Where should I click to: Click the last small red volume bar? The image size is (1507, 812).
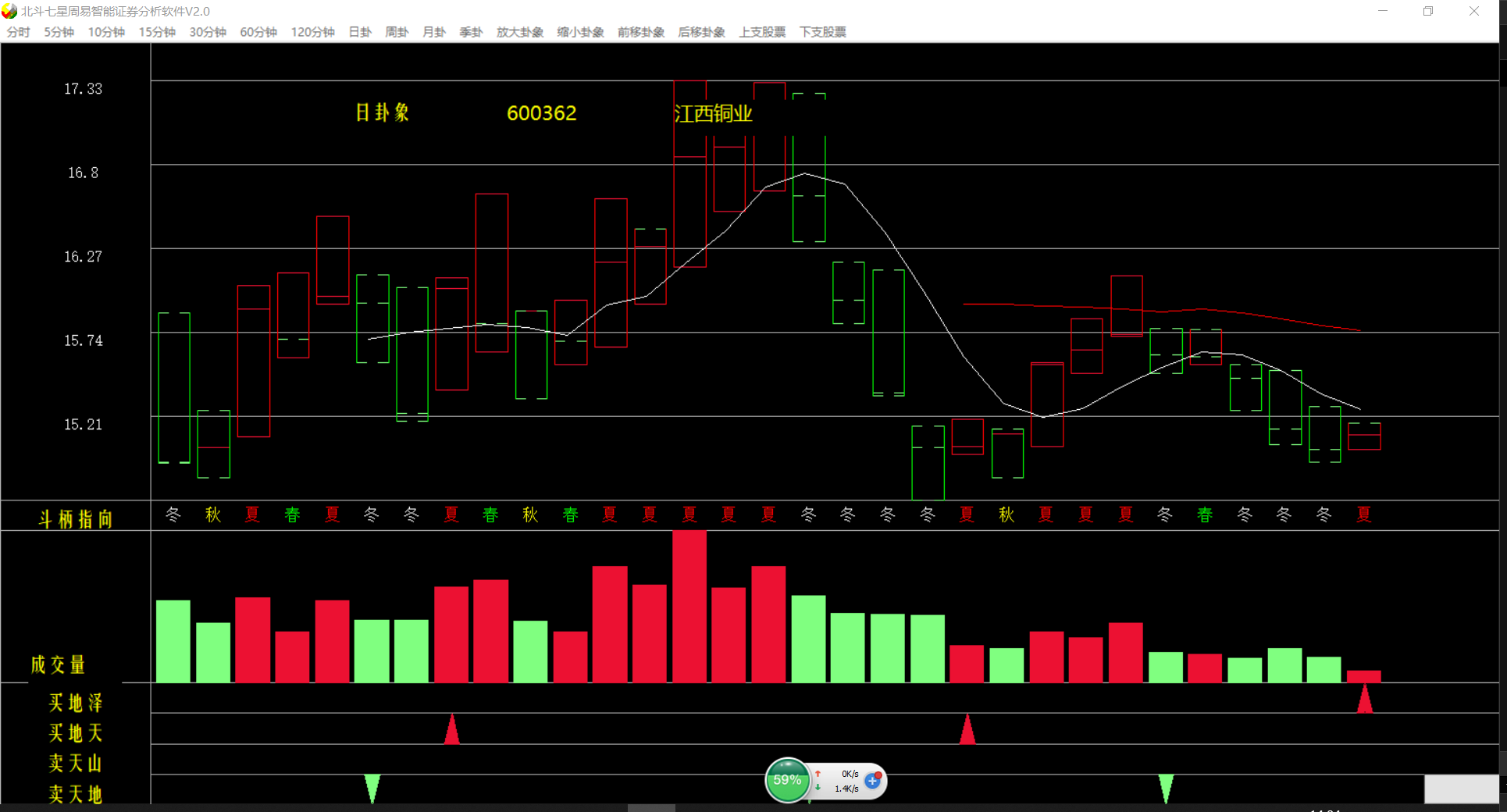coord(1364,676)
